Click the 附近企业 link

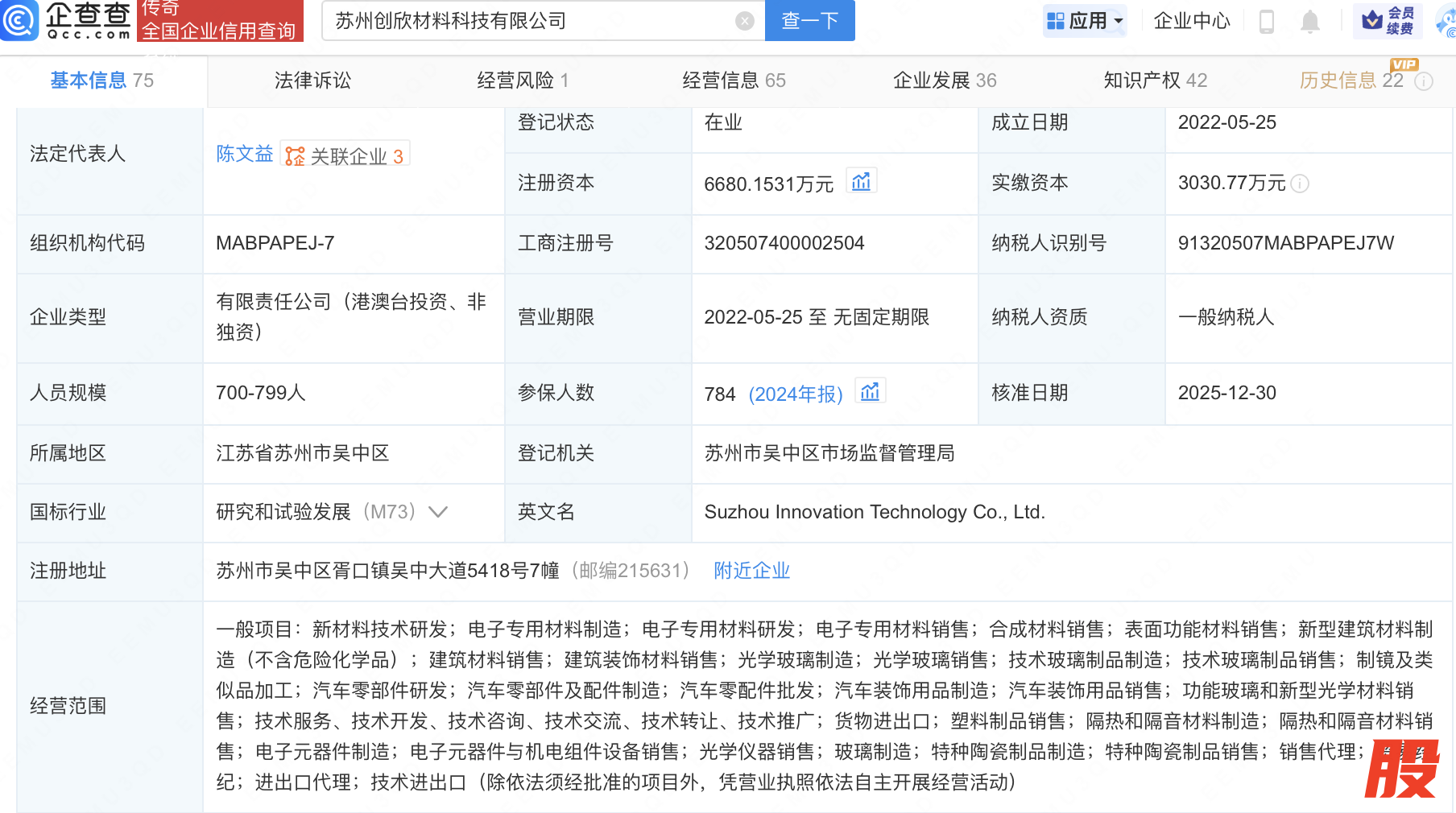(x=751, y=571)
